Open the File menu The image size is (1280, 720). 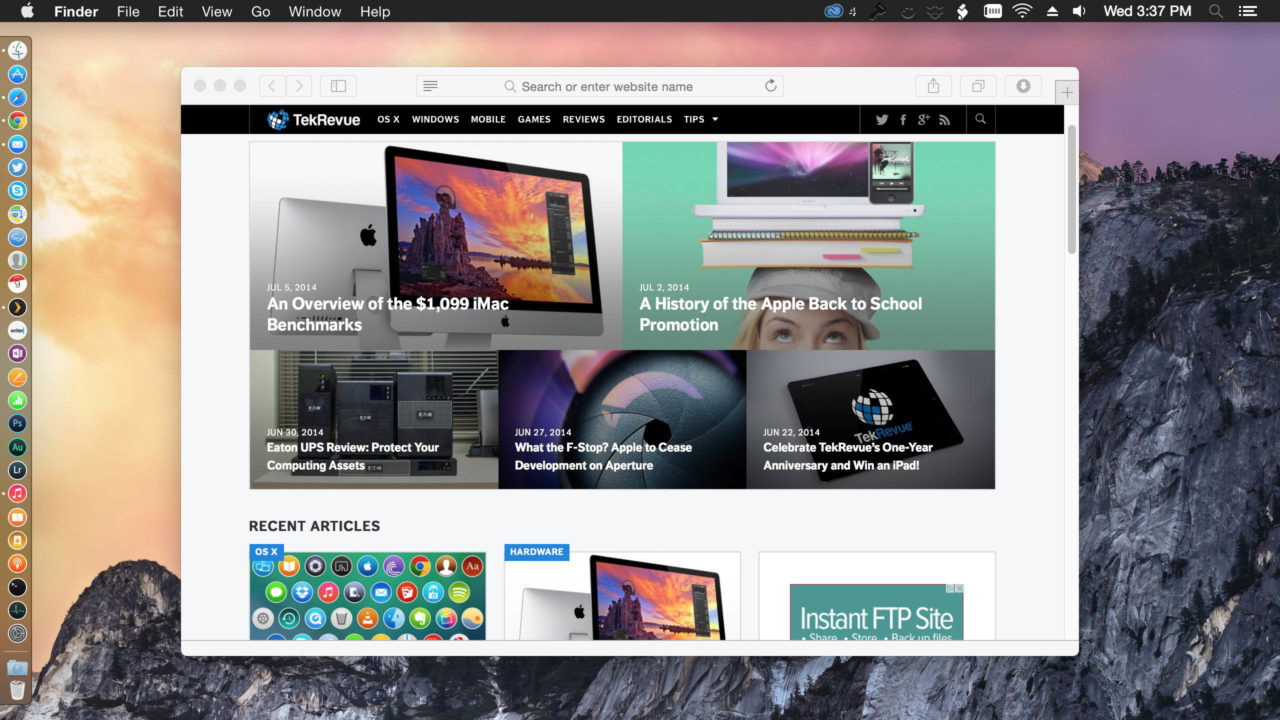point(128,11)
